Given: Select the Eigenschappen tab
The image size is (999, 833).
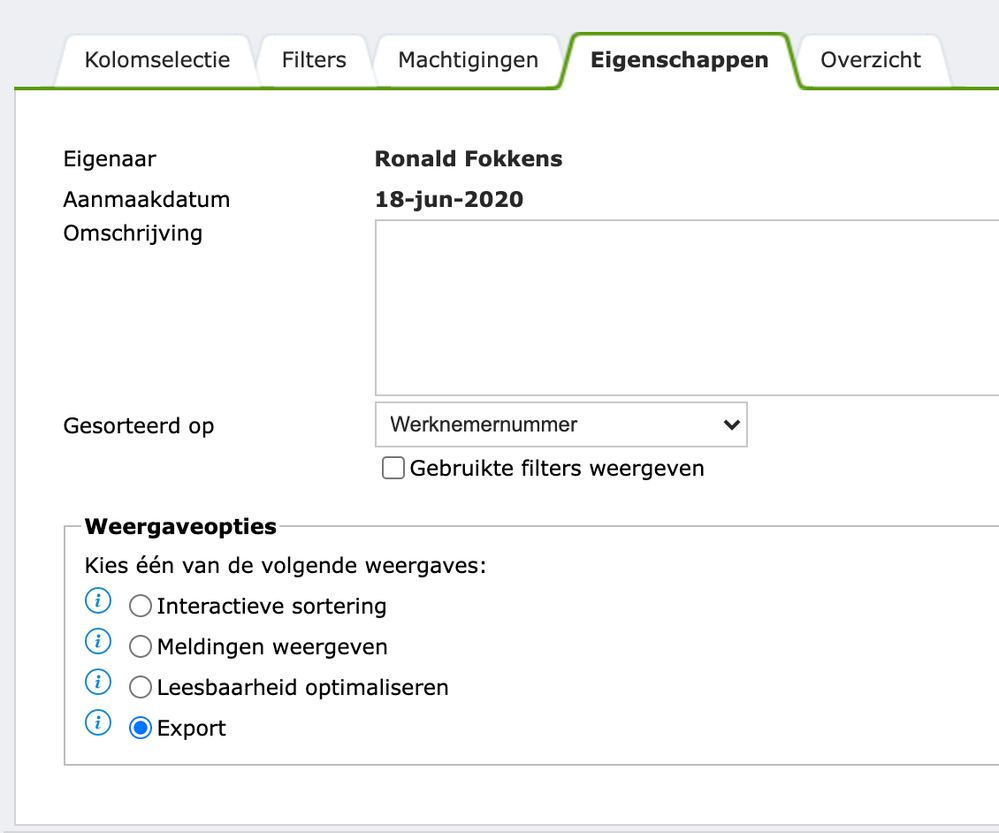Looking at the screenshot, I should click(x=679, y=60).
